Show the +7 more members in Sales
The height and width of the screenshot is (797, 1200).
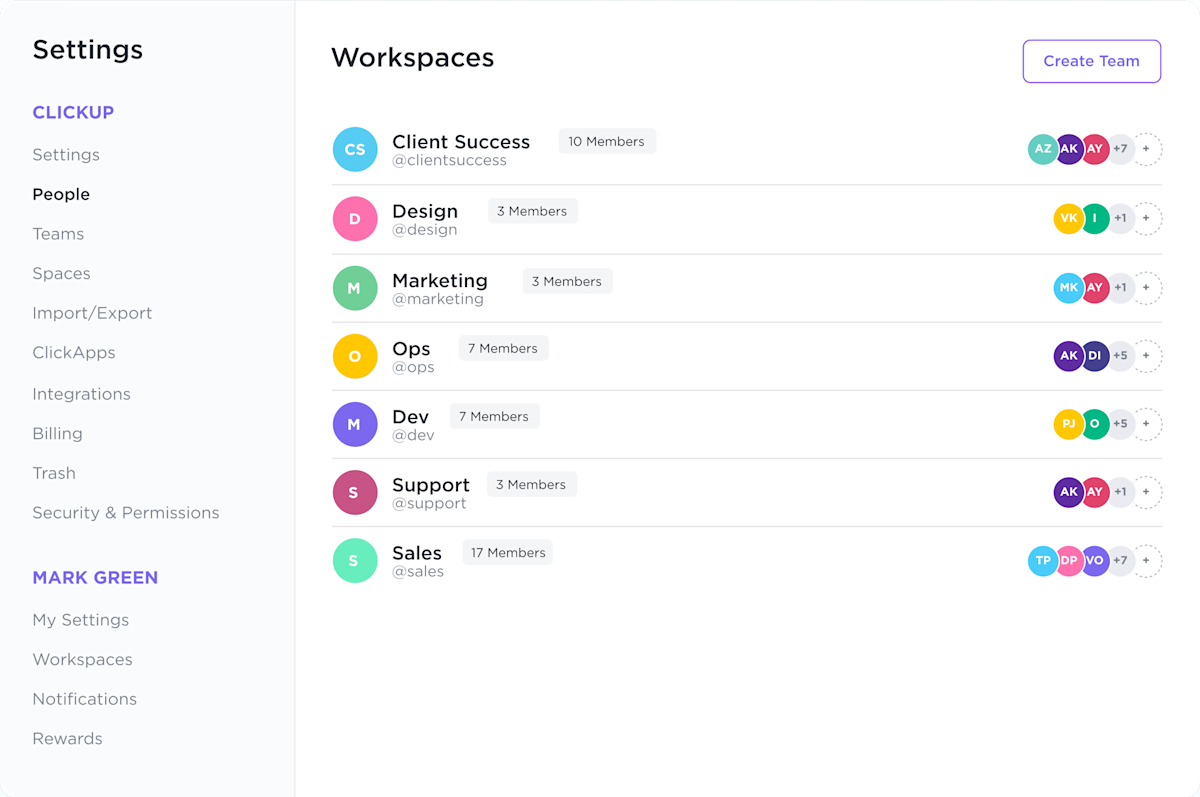coord(1121,561)
